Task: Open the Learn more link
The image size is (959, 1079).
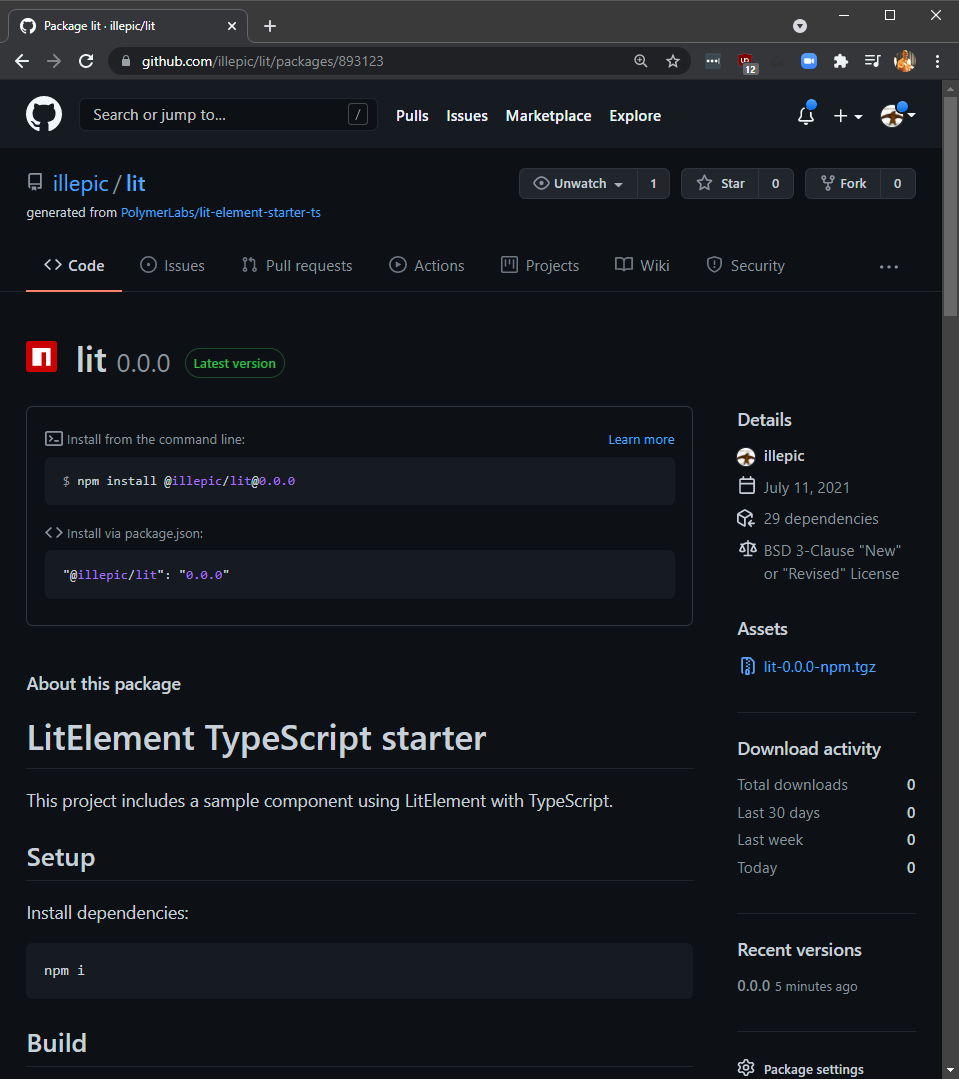Action: click(641, 440)
